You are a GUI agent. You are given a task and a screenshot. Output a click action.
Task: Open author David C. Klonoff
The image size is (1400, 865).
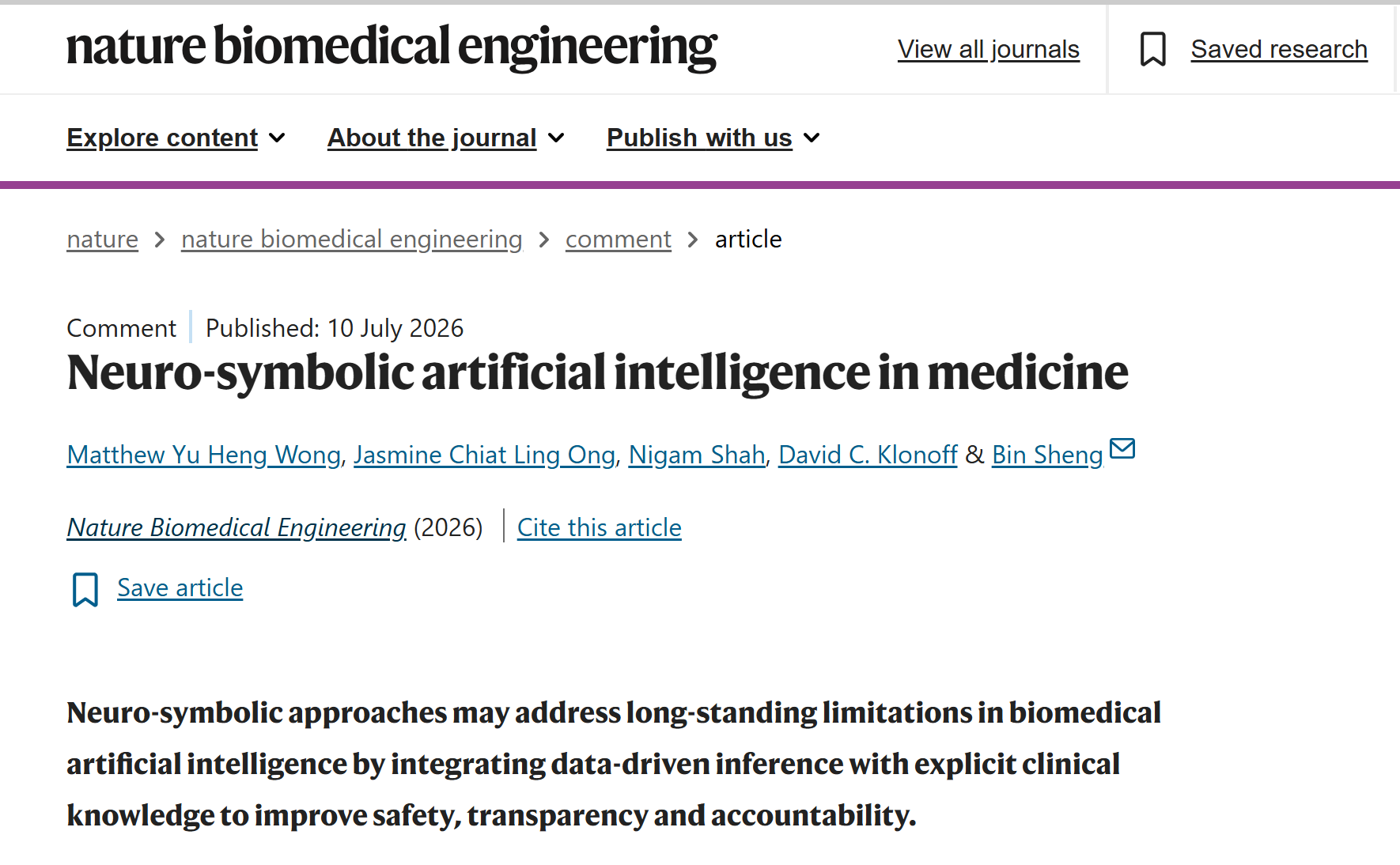point(868,455)
